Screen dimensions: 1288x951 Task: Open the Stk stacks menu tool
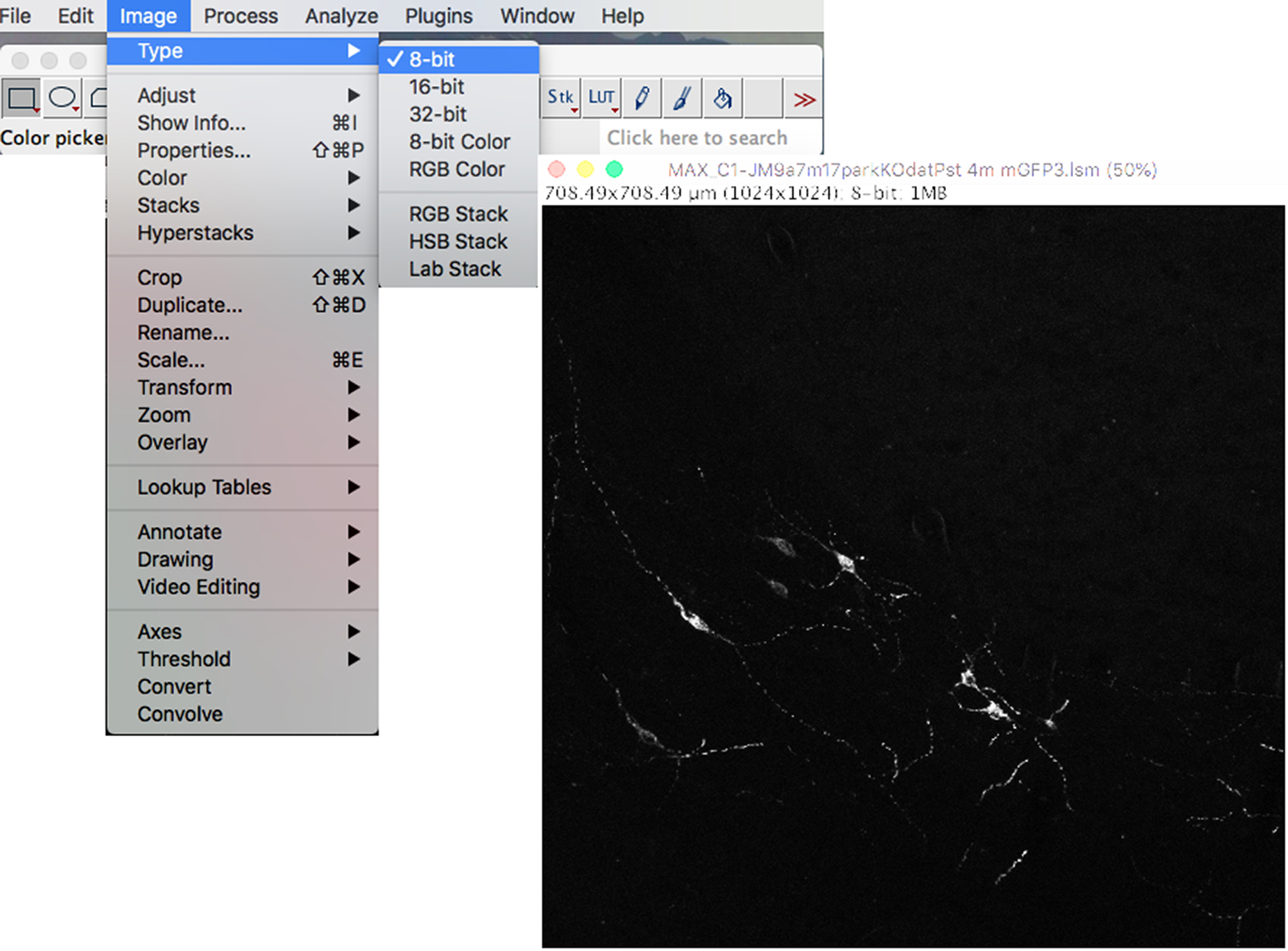click(x=560, y=98)
